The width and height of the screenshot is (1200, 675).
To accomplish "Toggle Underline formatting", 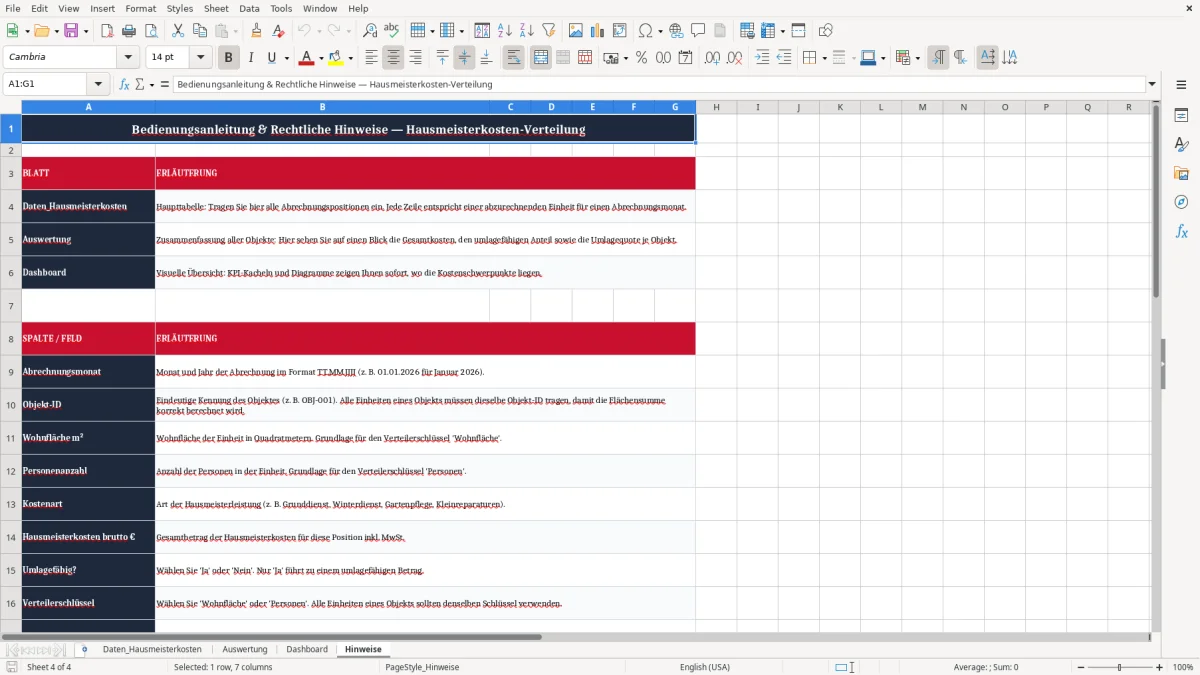I will 271,58.
